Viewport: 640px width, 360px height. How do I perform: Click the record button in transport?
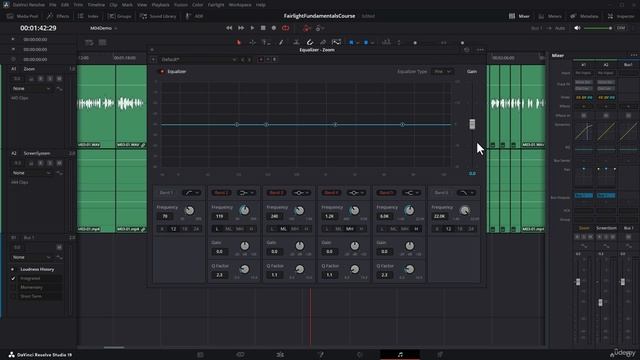[274, 28]
